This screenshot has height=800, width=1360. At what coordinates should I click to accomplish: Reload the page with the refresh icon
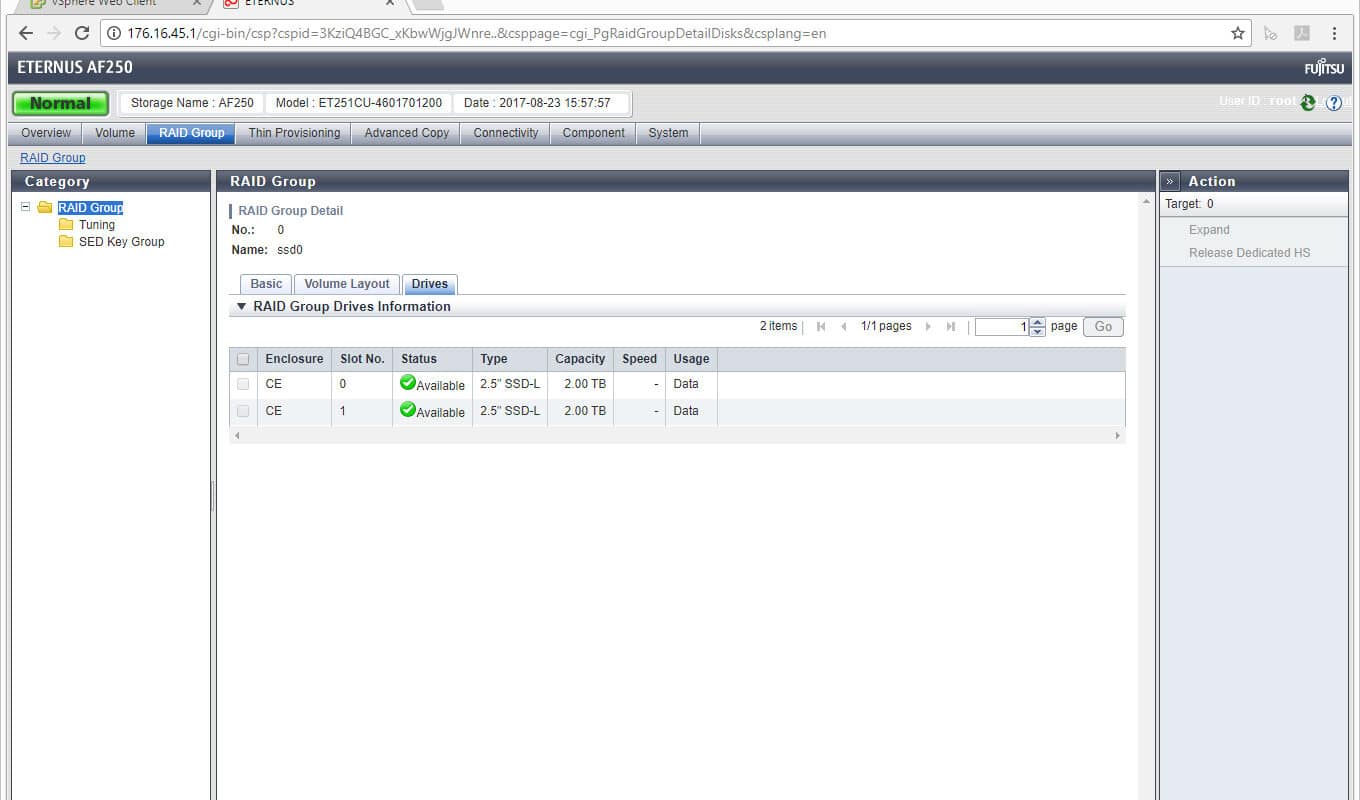[x=82, y=33]
